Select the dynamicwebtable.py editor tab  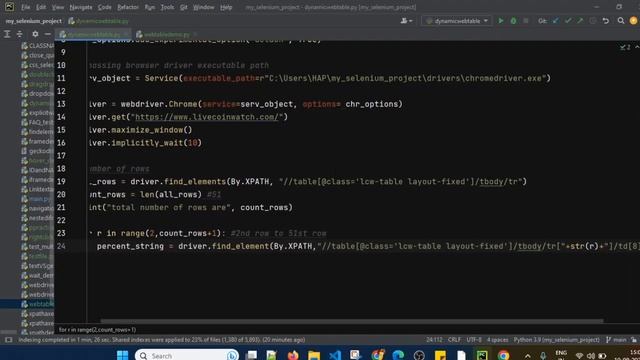[94, 34]
